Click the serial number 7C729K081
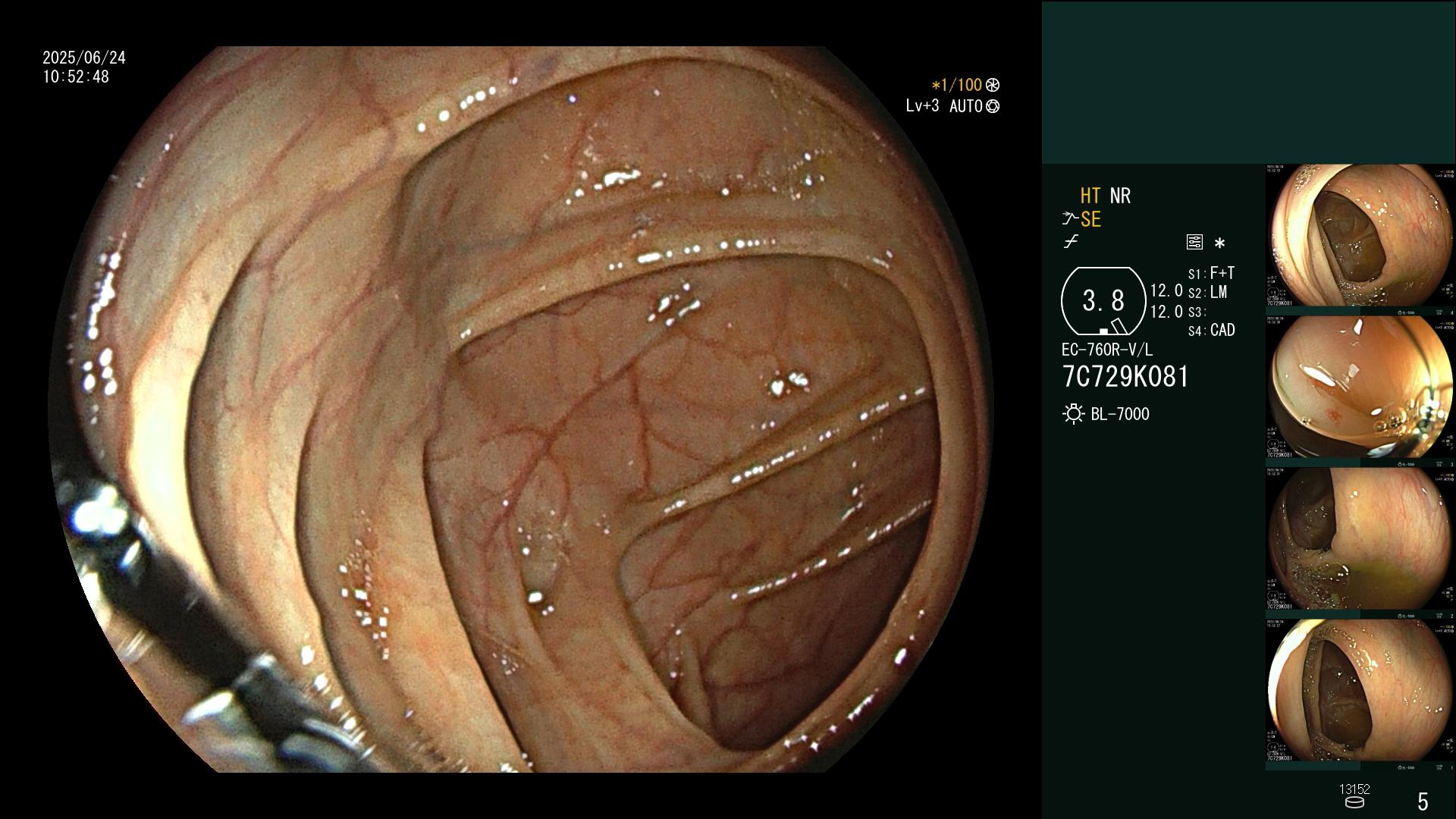The height and width of the screenshot is (819, 1456). pyautogui.click(x=1125, y=377)
